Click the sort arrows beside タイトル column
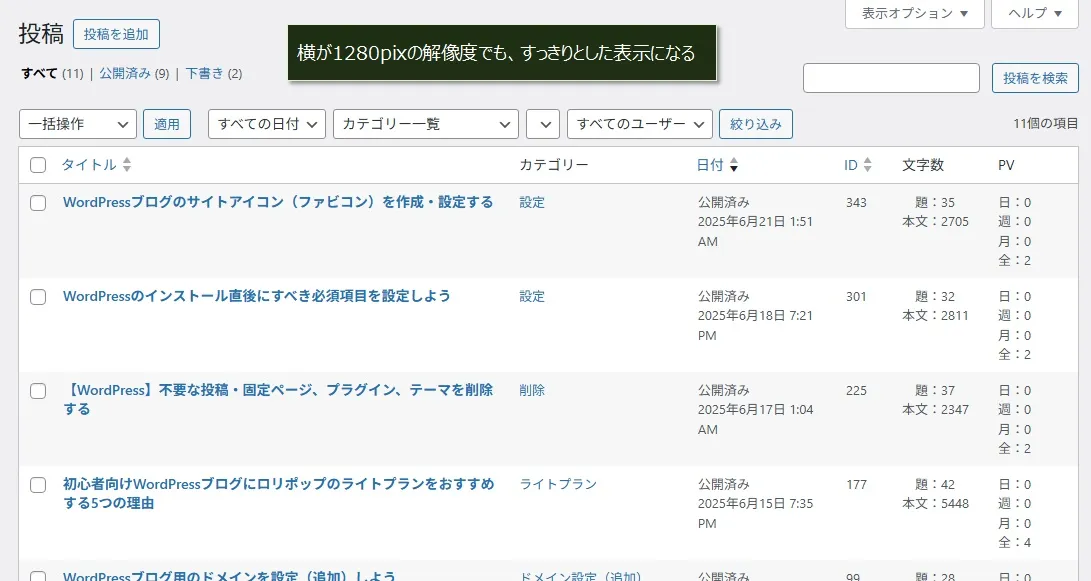The image size is (1091, 581). click(x=127, y=165)
